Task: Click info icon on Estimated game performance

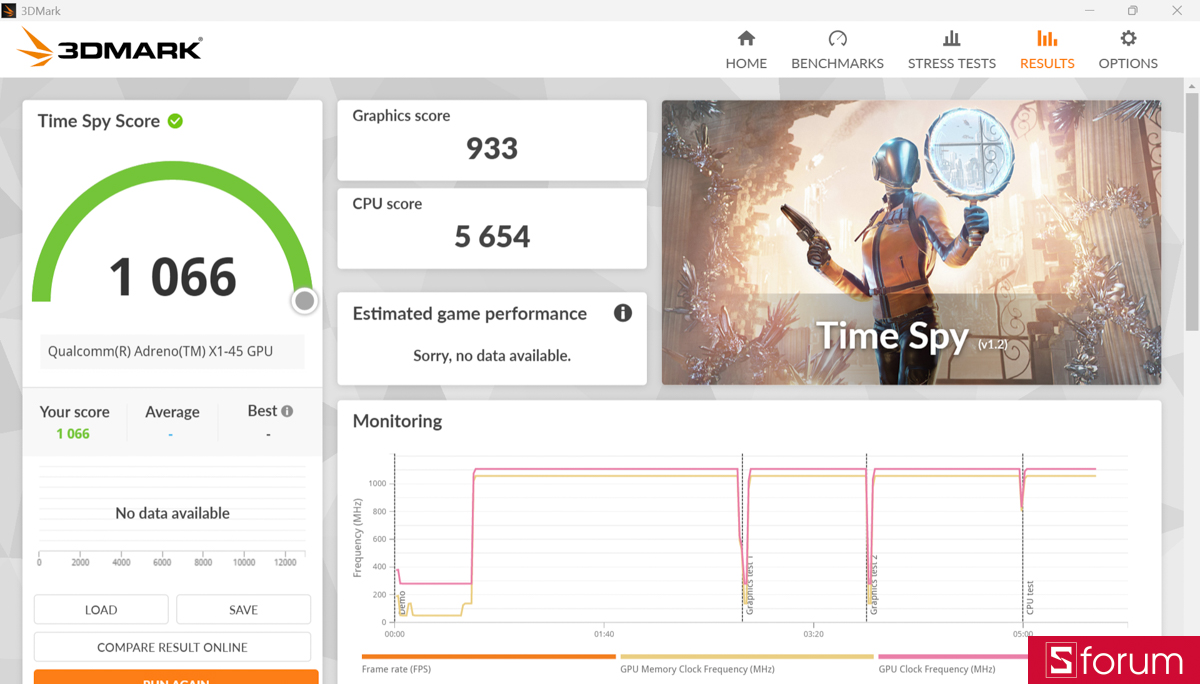Action: click(622, 313)
